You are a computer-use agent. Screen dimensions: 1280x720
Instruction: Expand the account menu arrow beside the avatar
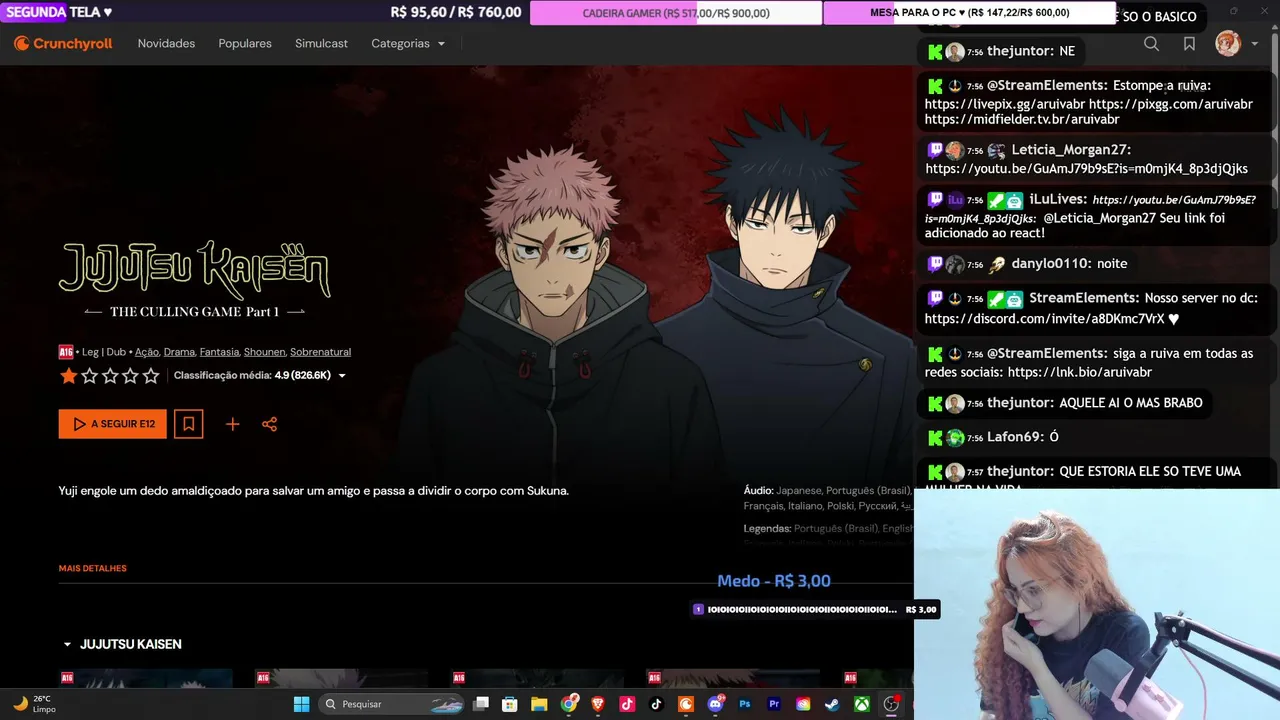pyautogui.click(x=1255, y=44)
